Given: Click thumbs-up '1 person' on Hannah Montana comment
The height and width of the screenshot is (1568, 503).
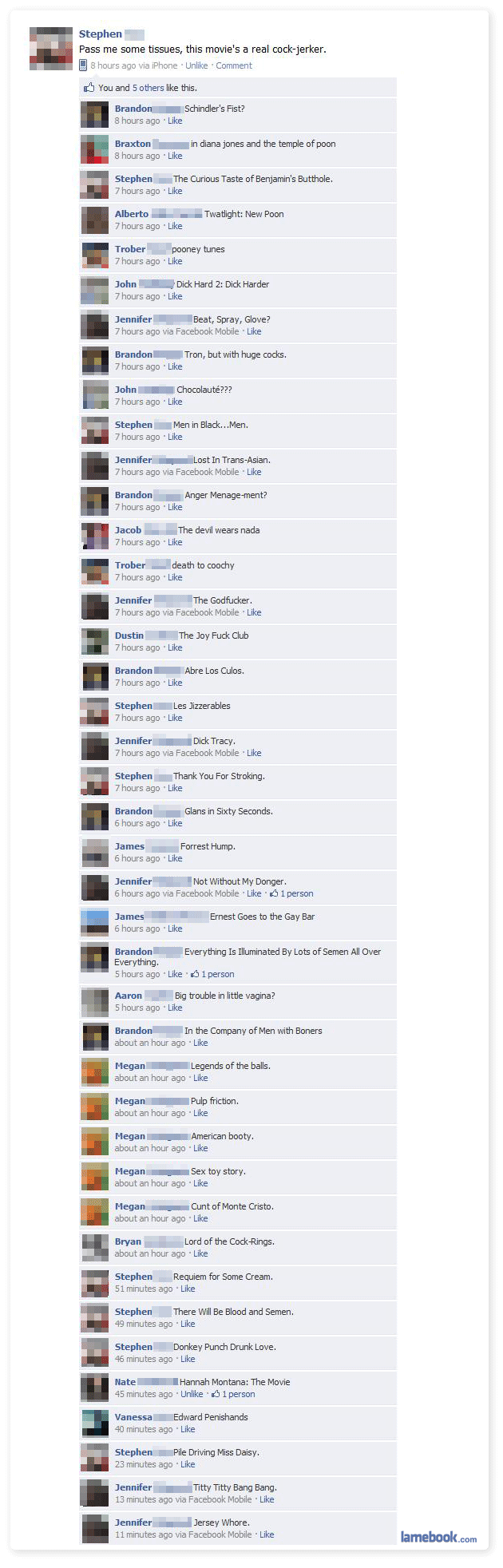Looking at the screenshot, I should pos(233,1394).
